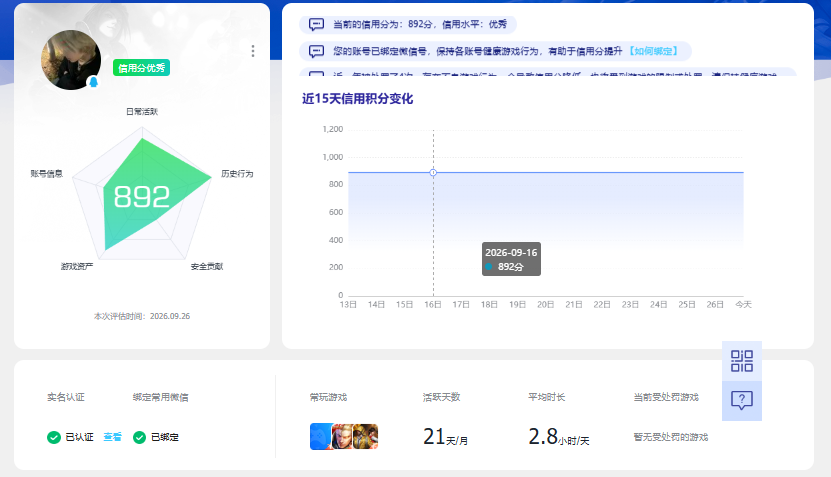The height and width of the screenshot is (477, 831).
Task: Click the 近15天信用积分变化 heading
Action: tap(357, 99)
